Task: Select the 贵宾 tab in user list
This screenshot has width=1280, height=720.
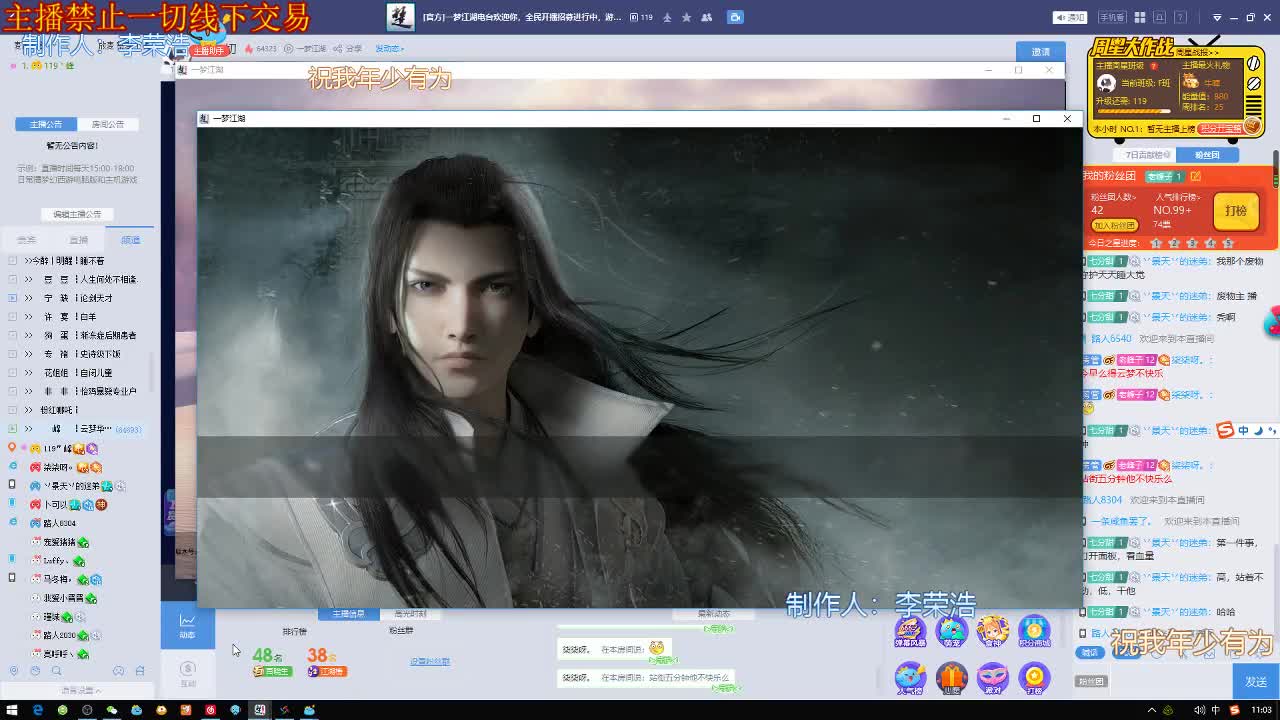Action: click(27, 240)
